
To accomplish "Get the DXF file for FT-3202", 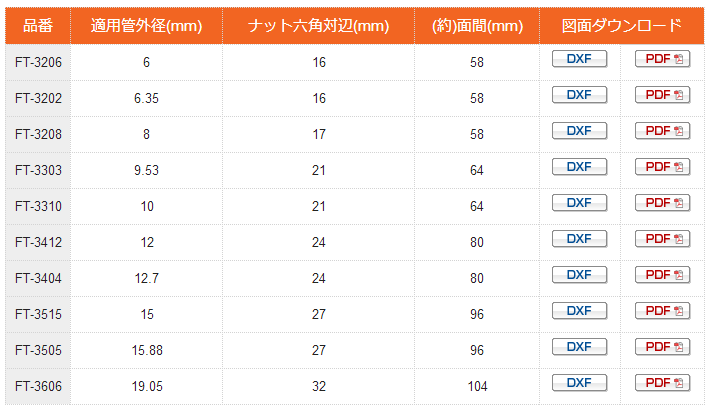I will 579,95.
